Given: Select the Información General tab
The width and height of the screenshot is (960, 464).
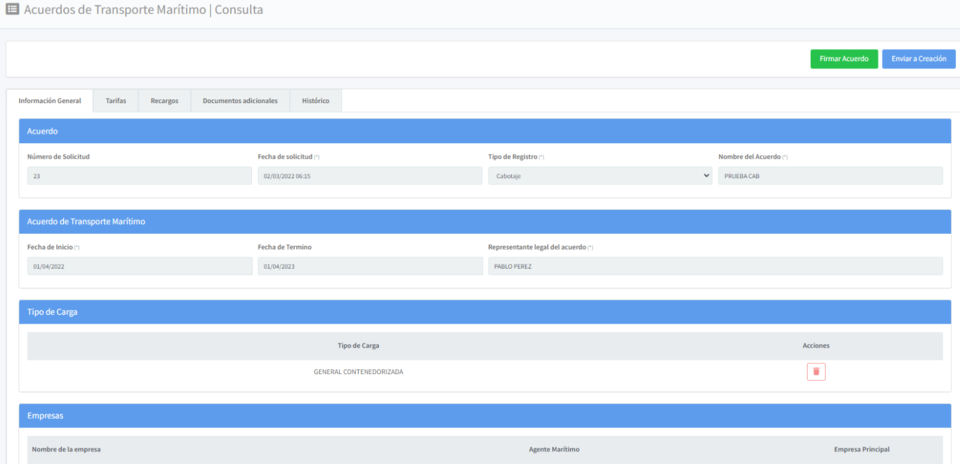Looking at the screenshot, I should pyautogui.click(x=50, y=101).
